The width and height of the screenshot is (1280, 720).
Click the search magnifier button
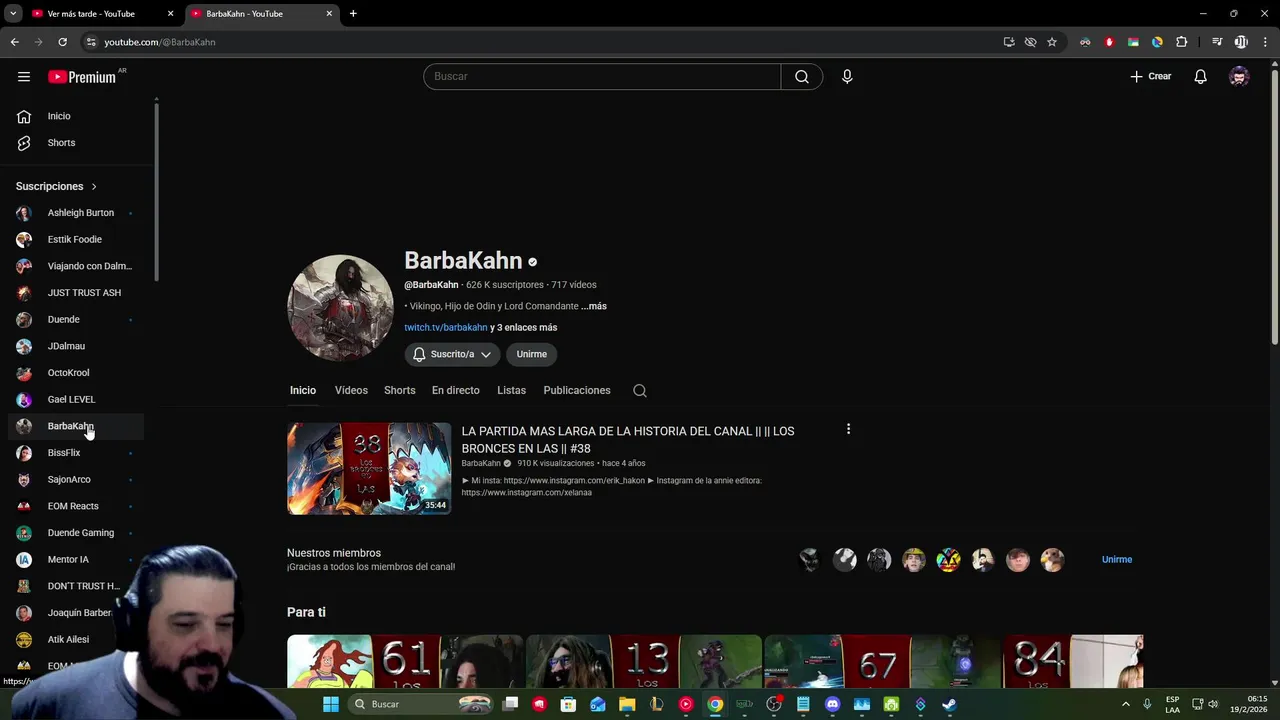coord(802,77)
